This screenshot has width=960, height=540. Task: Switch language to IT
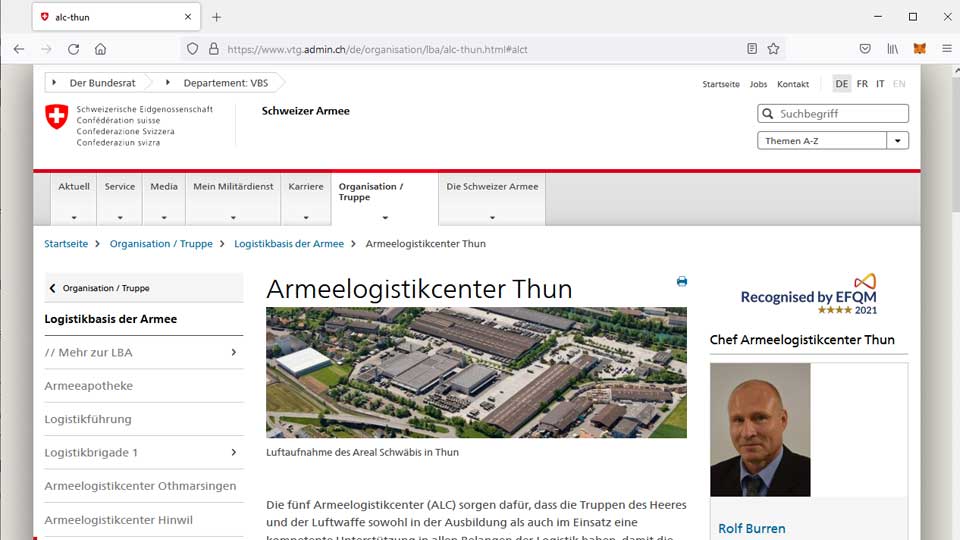coord(880,84)
